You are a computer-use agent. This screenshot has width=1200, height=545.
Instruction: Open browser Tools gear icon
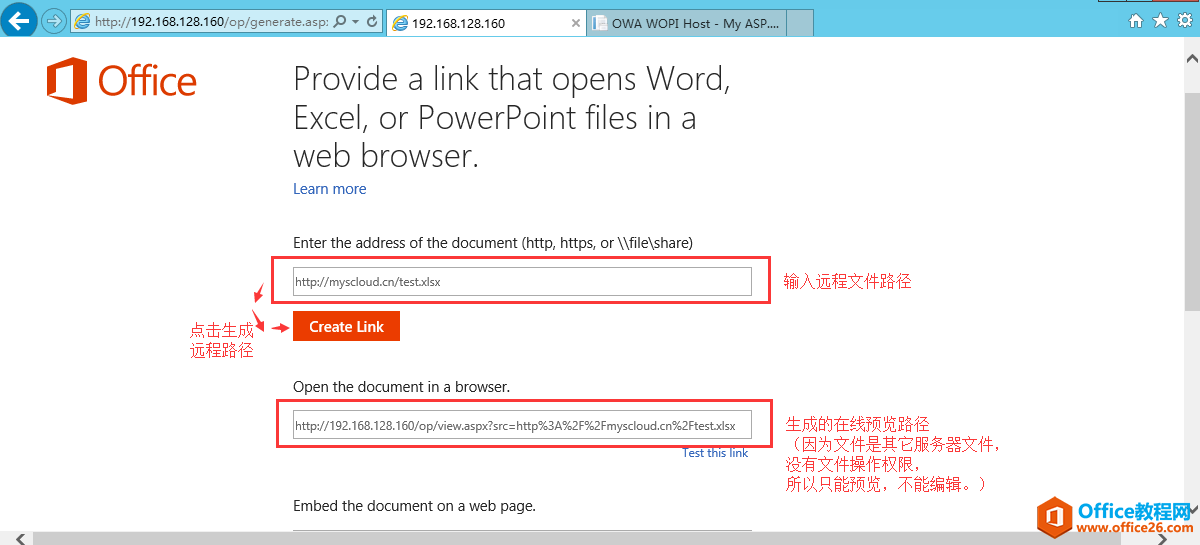click(1183, 20)
